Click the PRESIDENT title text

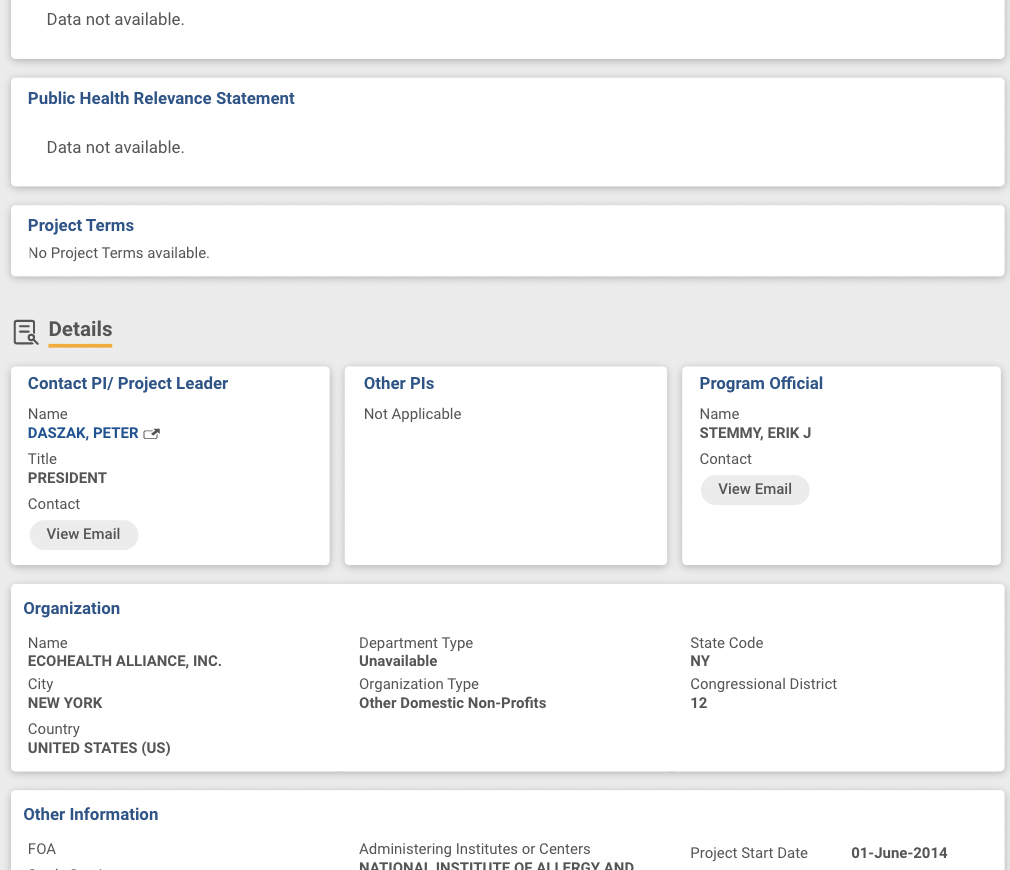tap(67, 478)
